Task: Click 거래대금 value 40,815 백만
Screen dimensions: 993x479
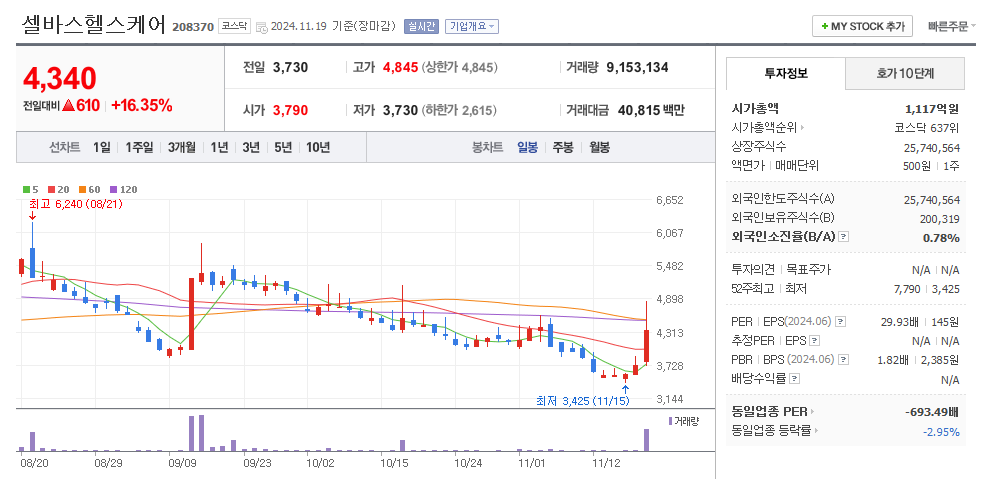Action: tap(651, 110)
